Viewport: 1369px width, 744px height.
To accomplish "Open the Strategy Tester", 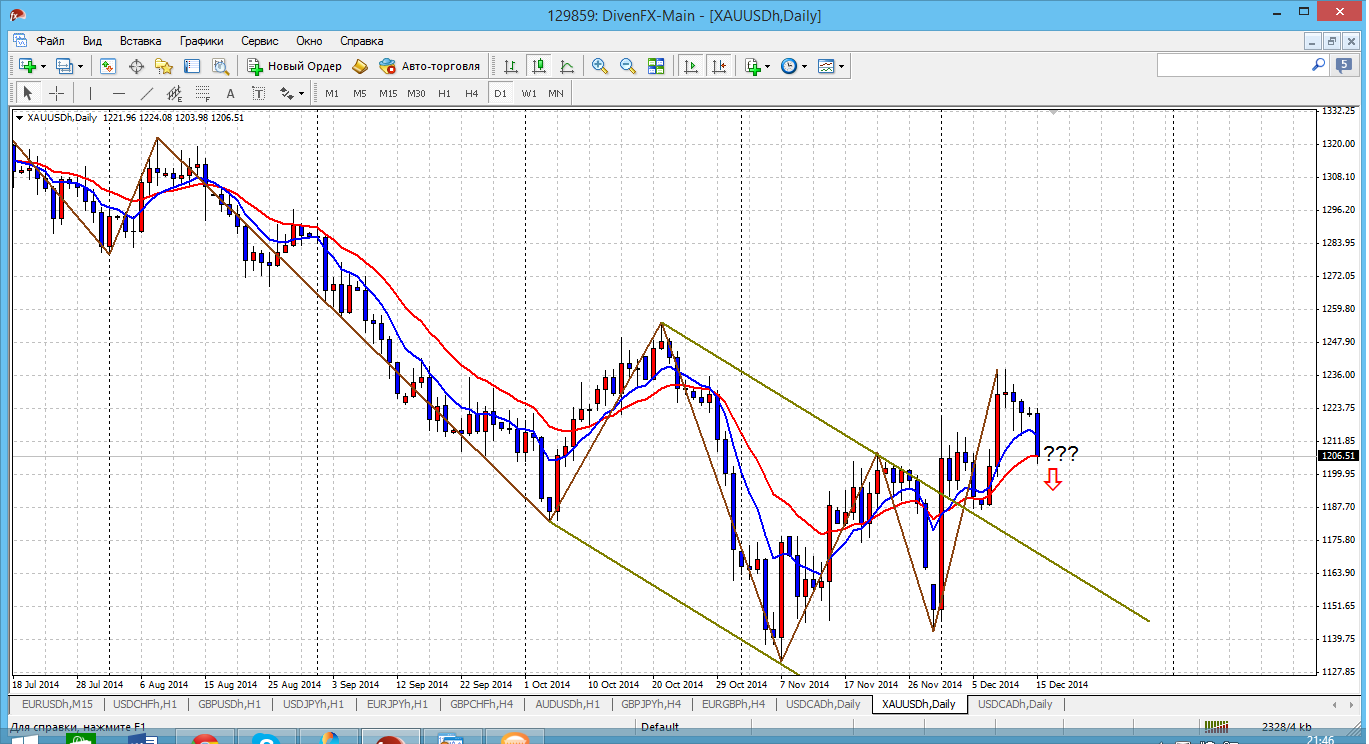I will point(221,66).
